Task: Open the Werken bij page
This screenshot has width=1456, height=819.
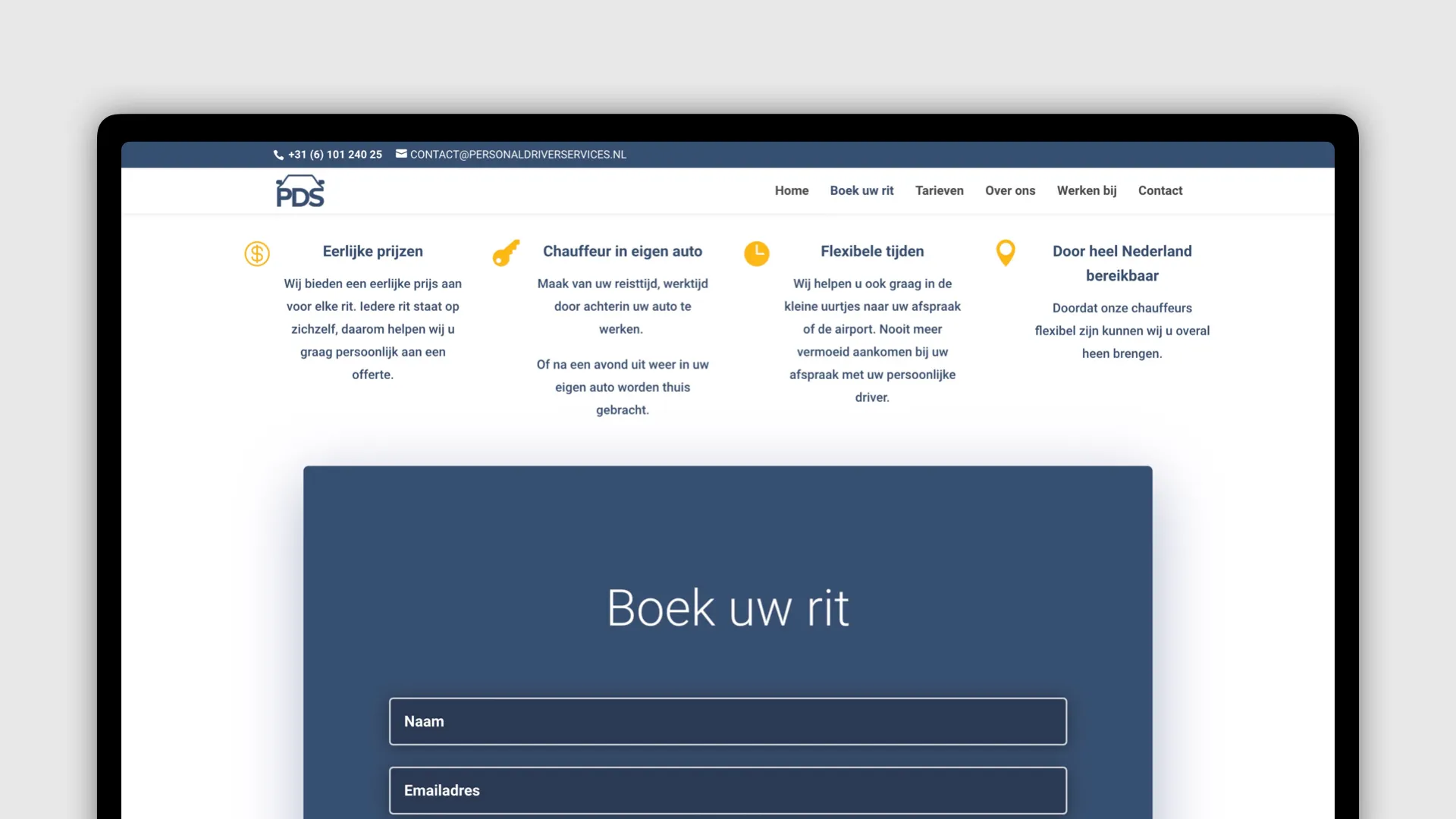Action: (1087, 191)
